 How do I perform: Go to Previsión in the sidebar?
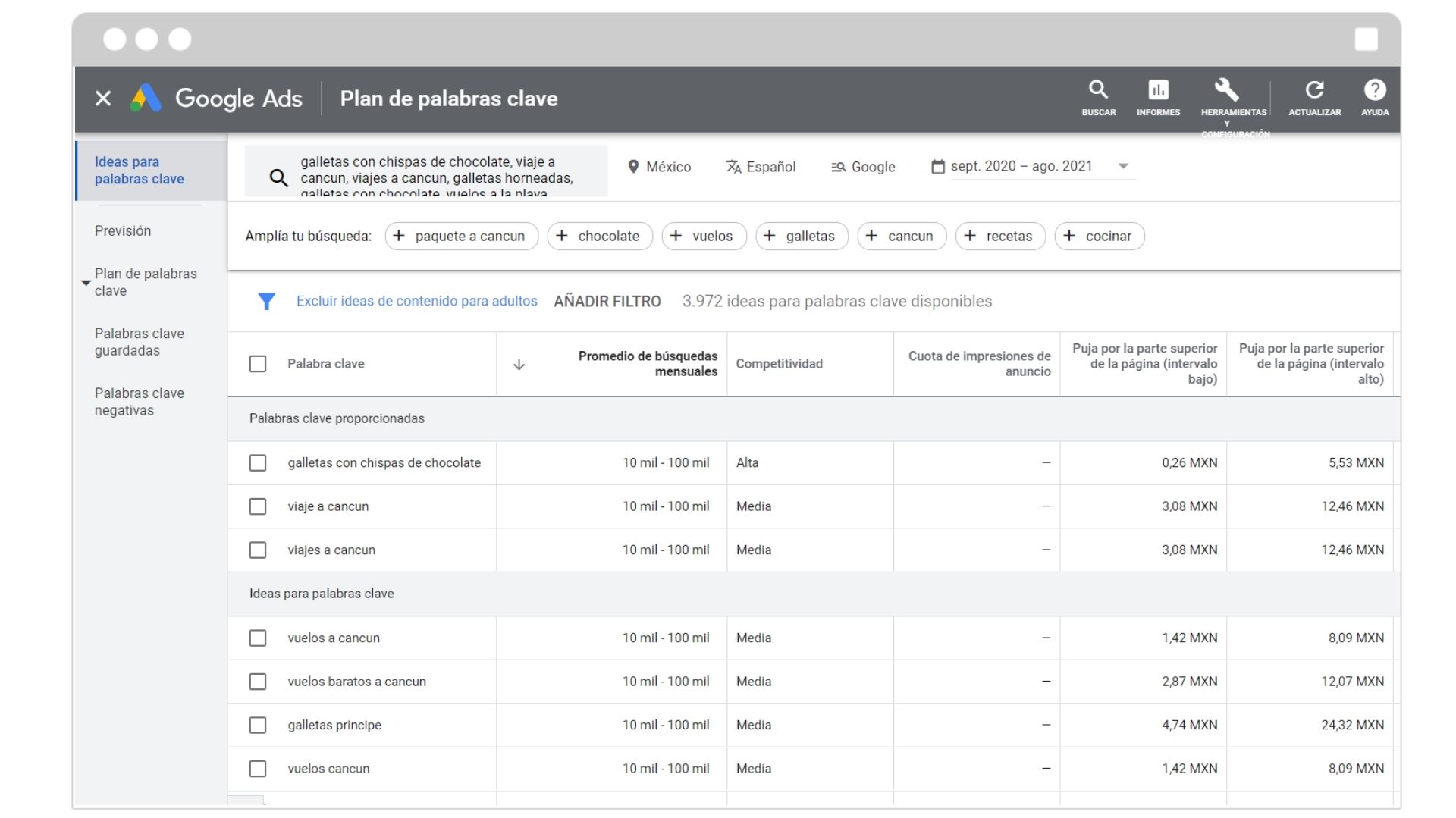click(x=123, y=231)
